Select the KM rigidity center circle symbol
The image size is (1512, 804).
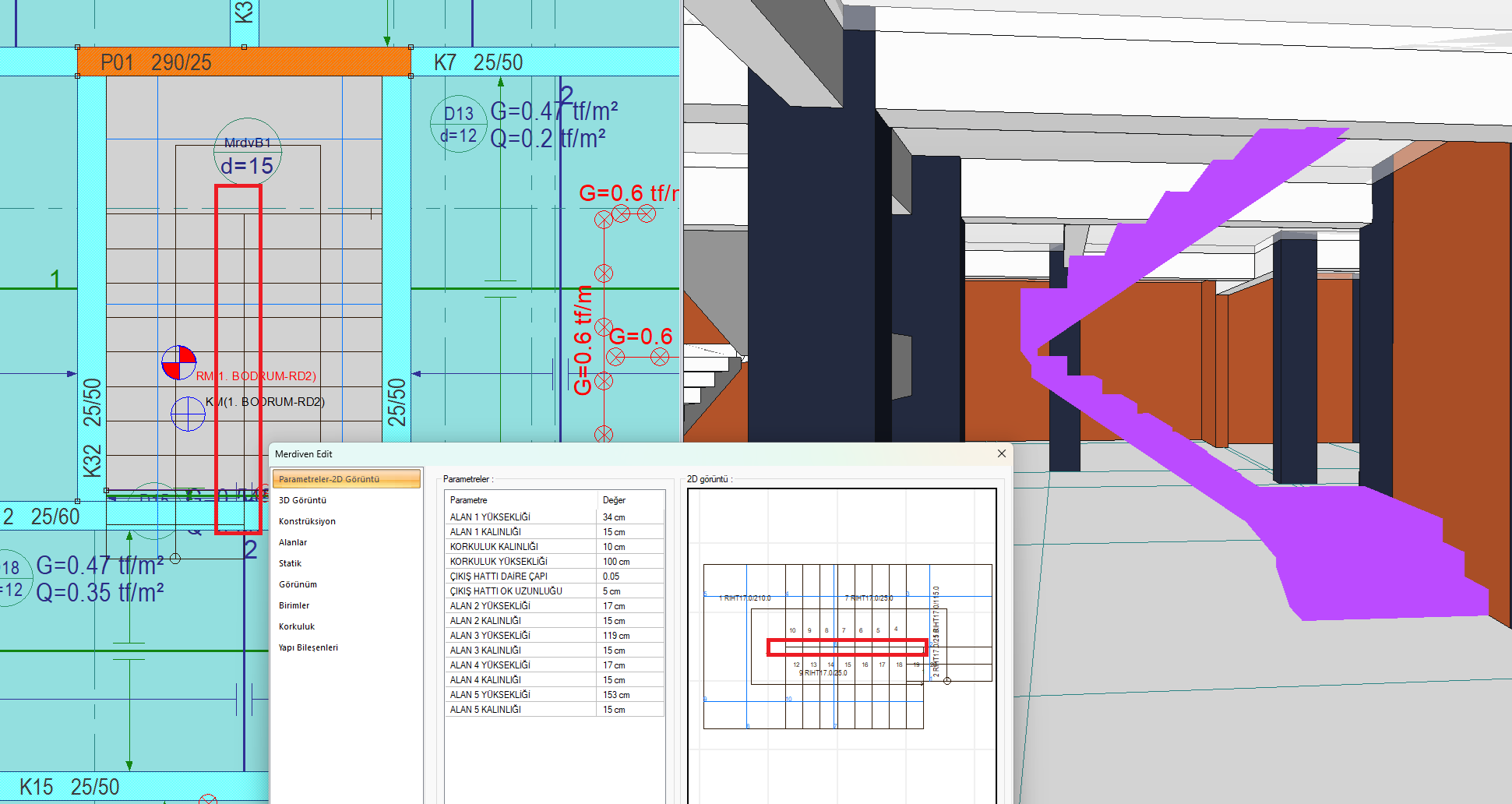[188, 414]
